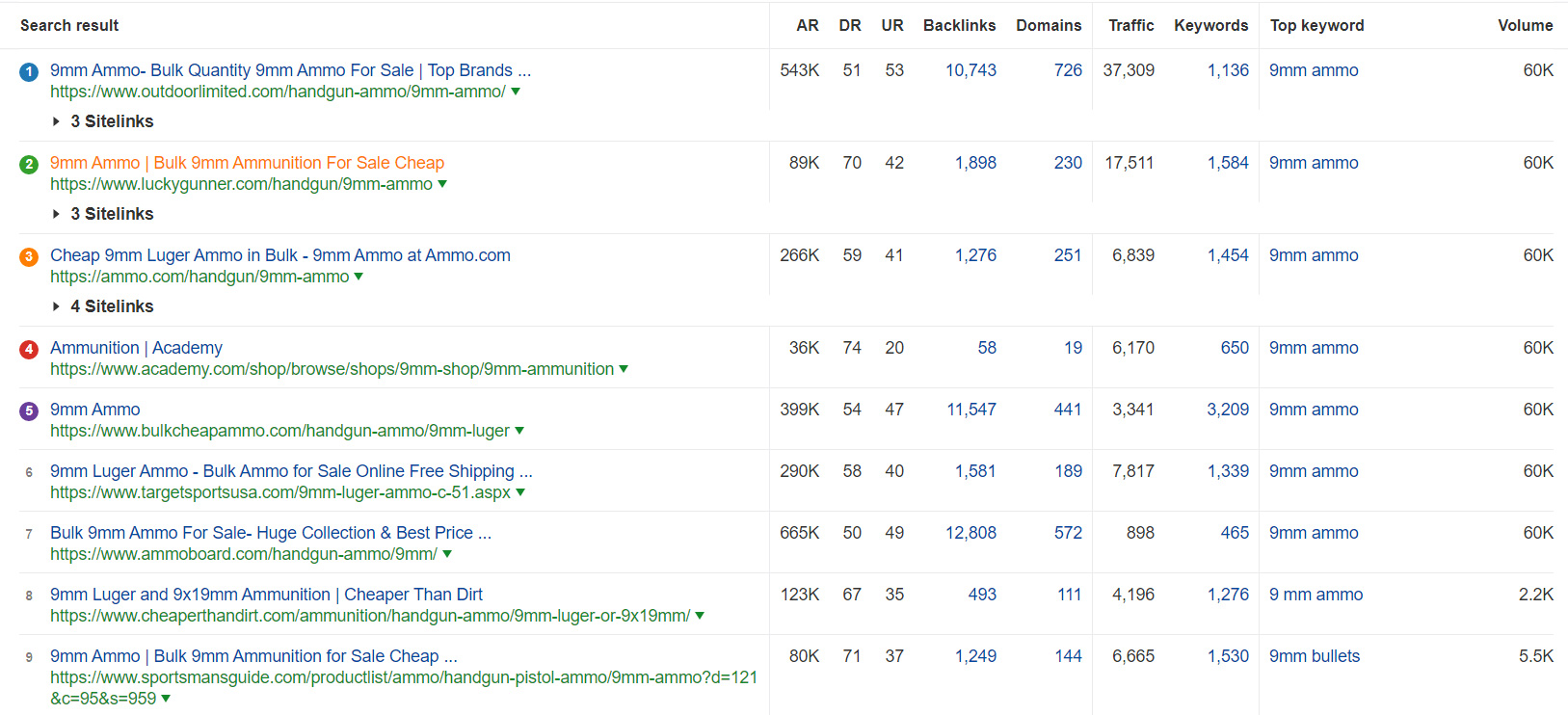The image size is (1568, 715).
Task: Expand 4 Sitelinks under ammo.com result
Action: (103, 306)
